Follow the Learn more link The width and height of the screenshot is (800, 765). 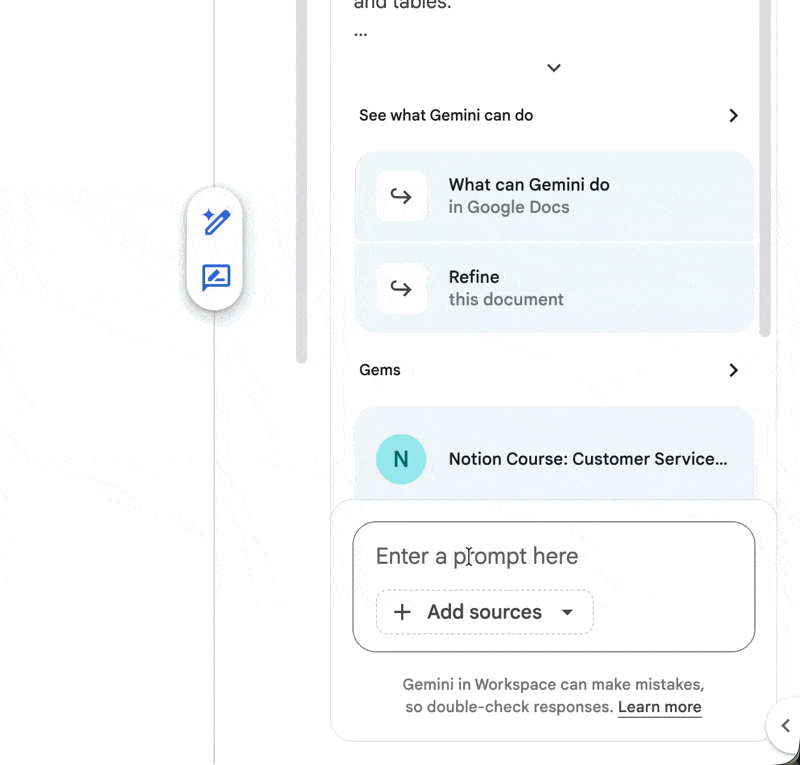click(659, 707)
